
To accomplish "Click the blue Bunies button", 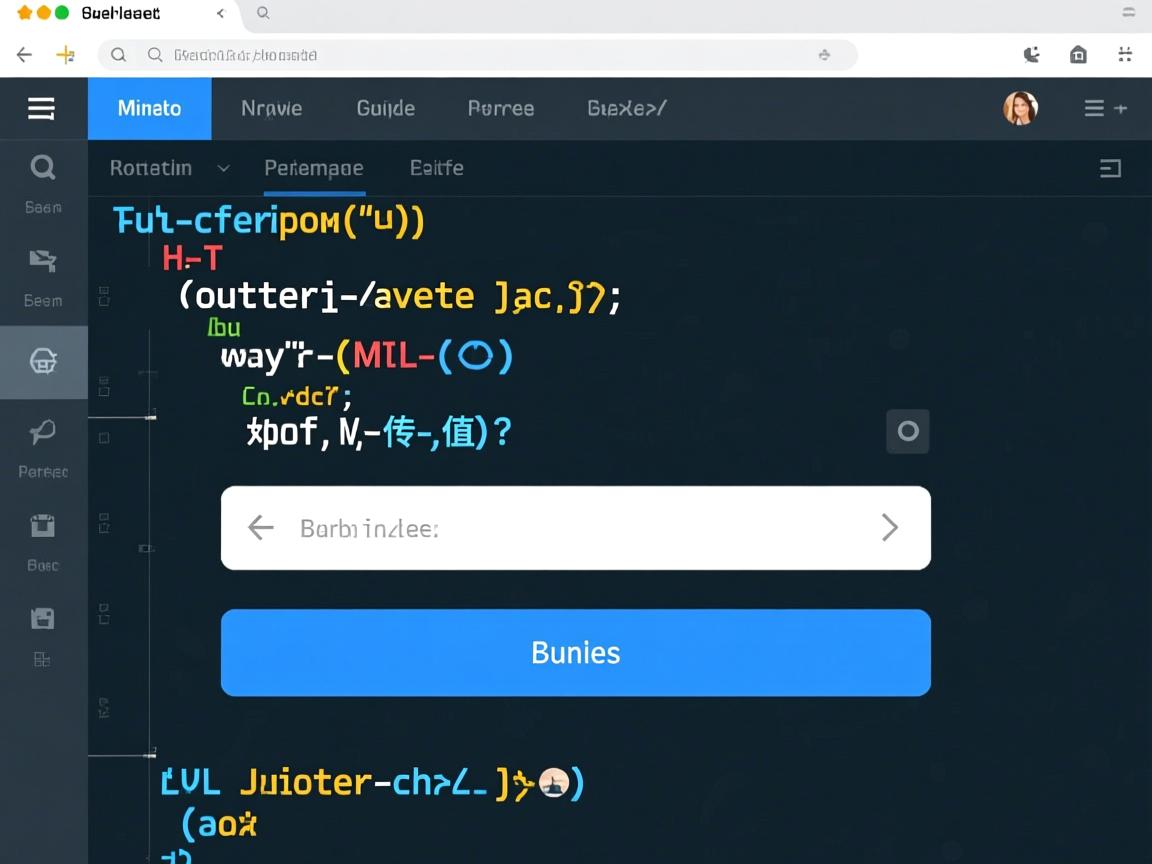I will point(575,652).
